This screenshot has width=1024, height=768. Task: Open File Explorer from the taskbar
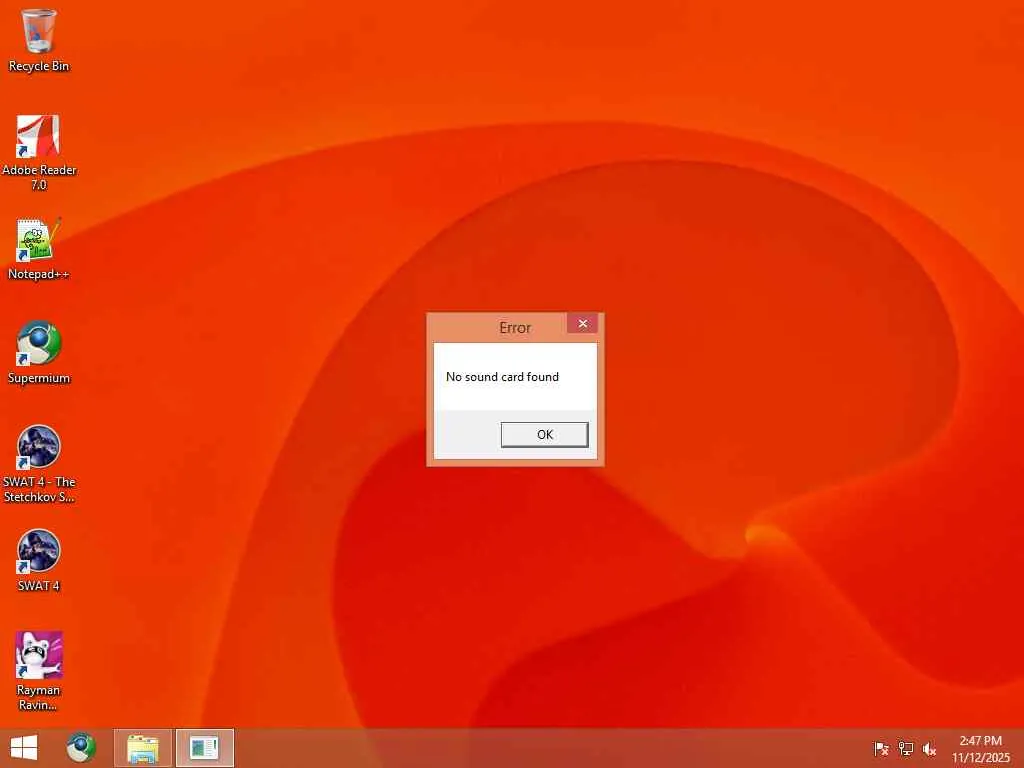tap(142, 748)
